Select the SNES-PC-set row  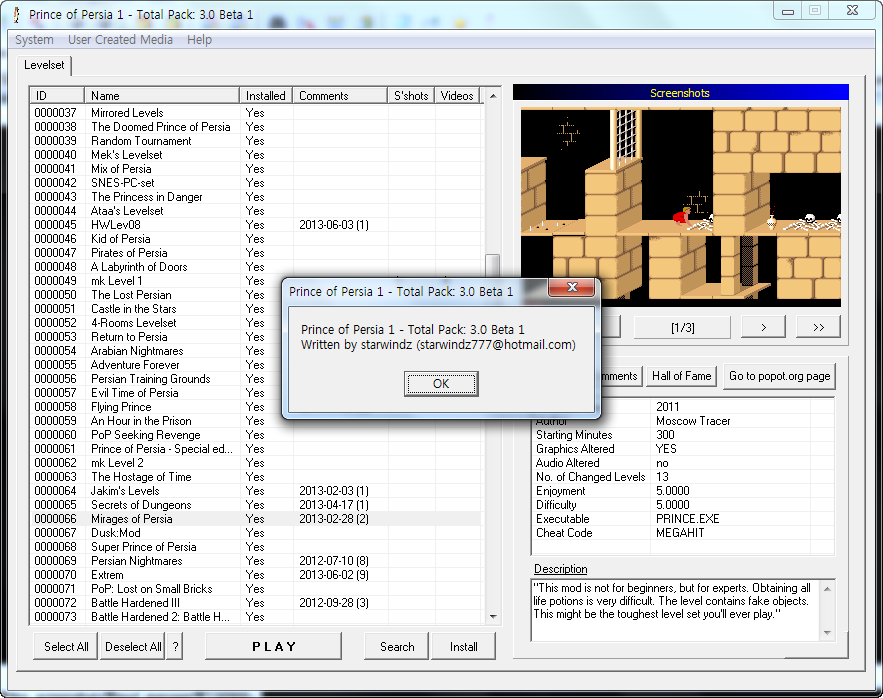pyautogui.click(x=256, y=183)
